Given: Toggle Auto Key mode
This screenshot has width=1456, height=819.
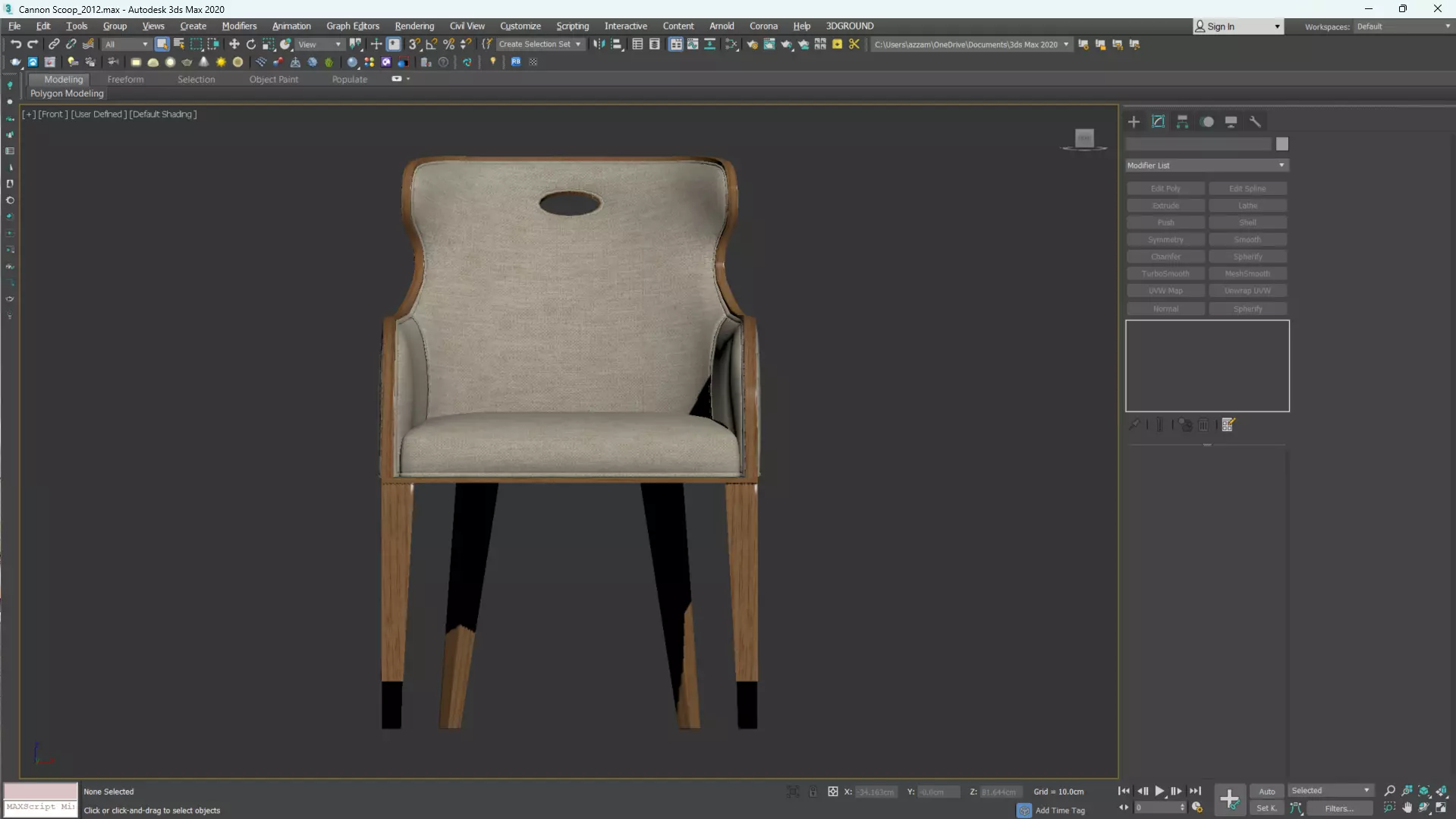Looking at the screenshot, I should point(1267,791).
